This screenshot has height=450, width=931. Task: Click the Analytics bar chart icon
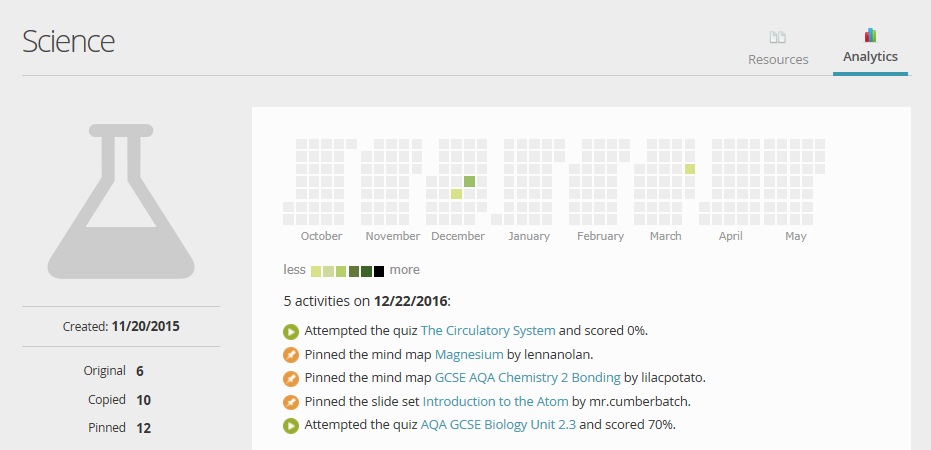pos(870,35)
